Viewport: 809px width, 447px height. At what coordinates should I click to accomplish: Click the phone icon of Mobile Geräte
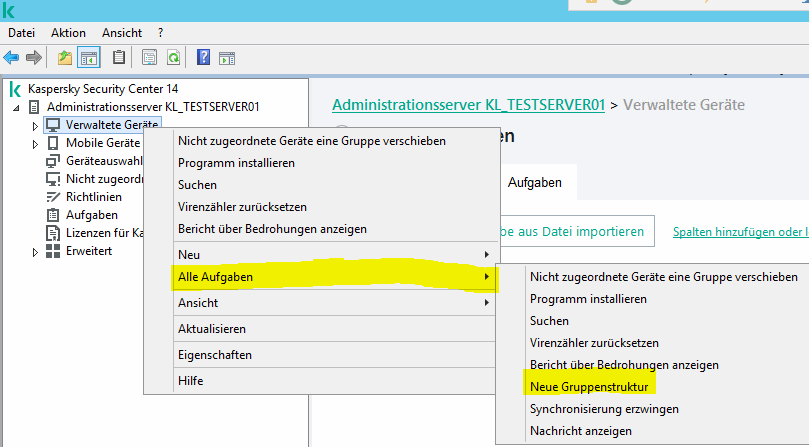pyautogui.click(x=53, y=142)
